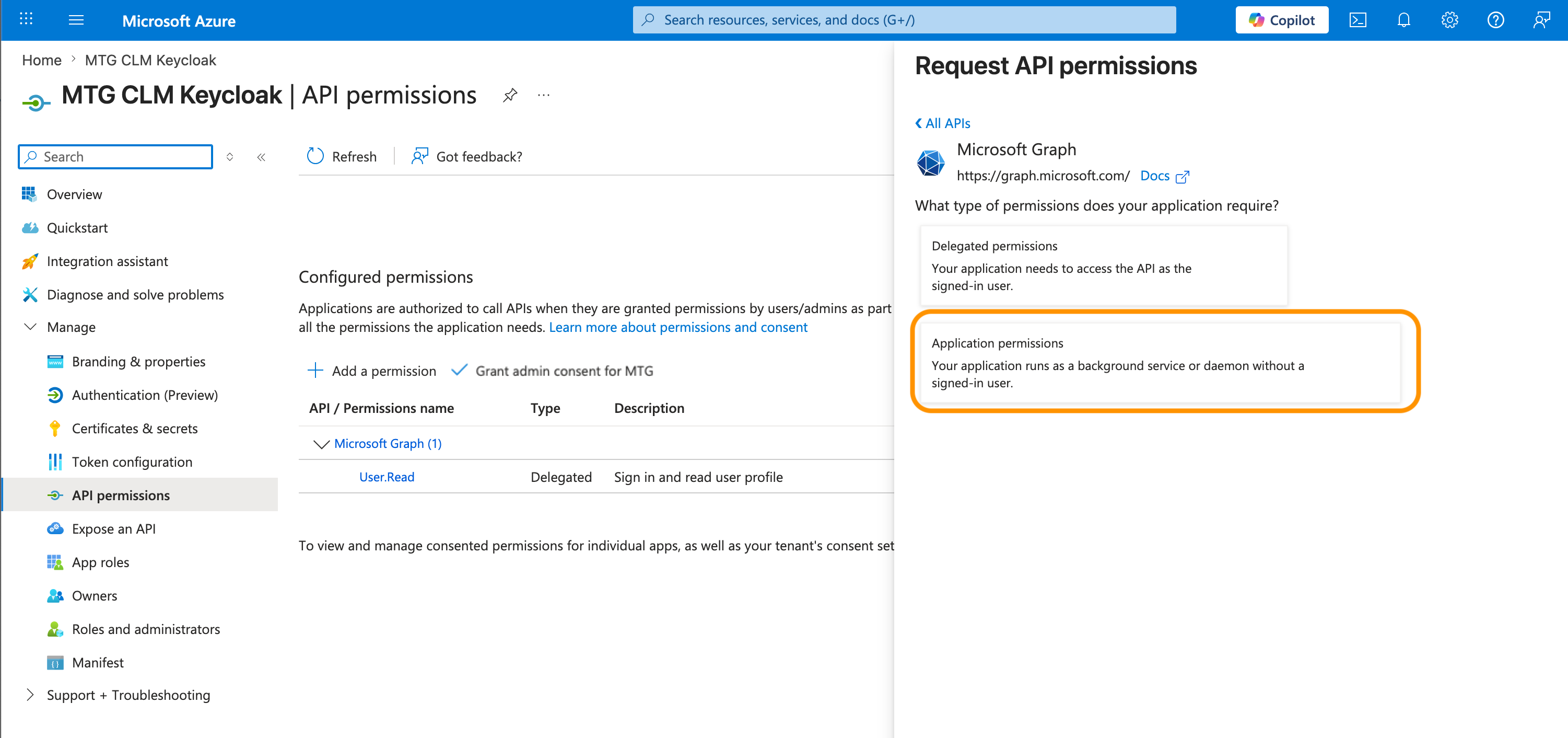1568x738 pixels.
Task: Click the Branding & properties icon
Action: tap(55, 362)
